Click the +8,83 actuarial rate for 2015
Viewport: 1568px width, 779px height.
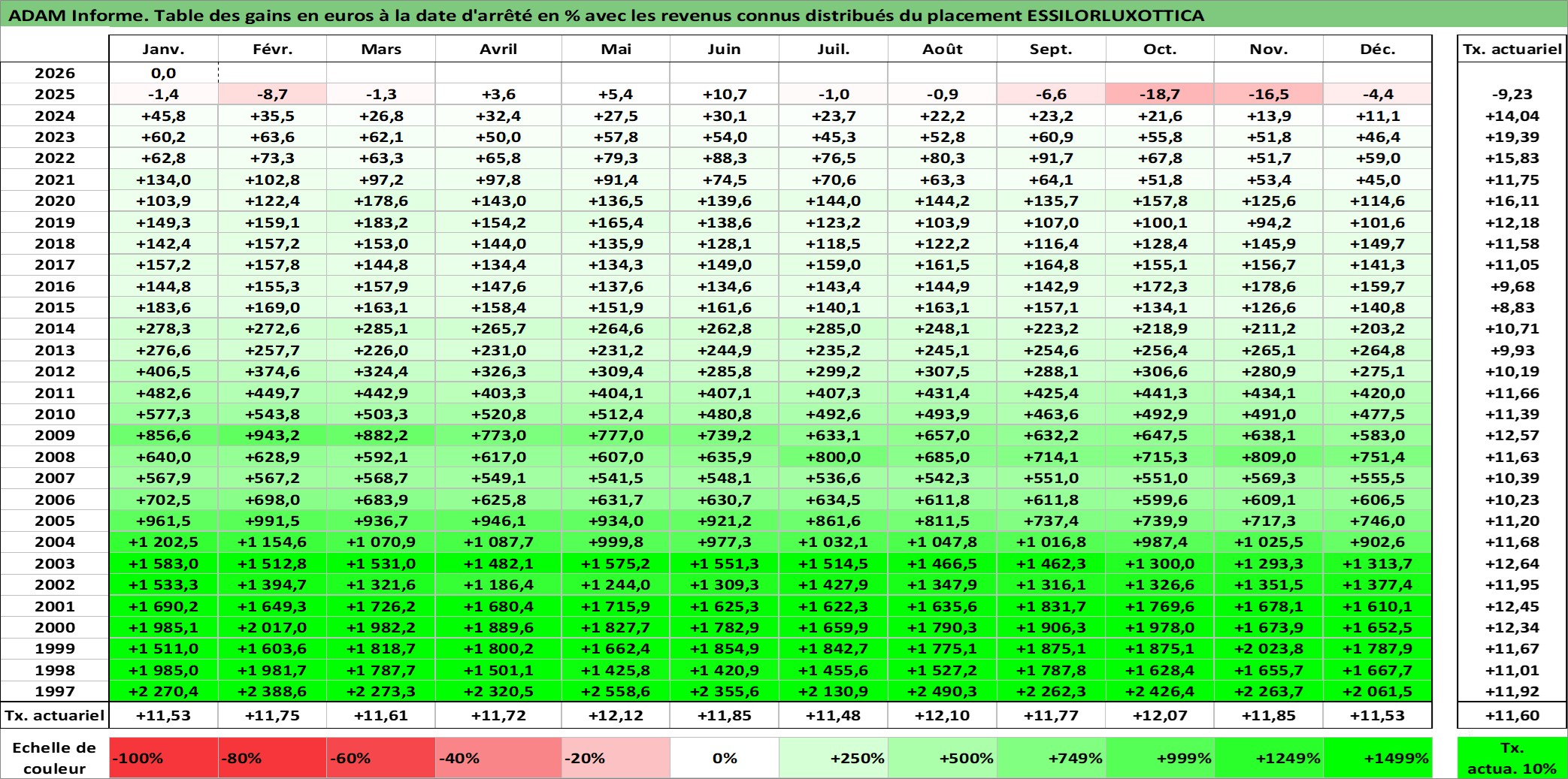click(x=1512, y=307)
